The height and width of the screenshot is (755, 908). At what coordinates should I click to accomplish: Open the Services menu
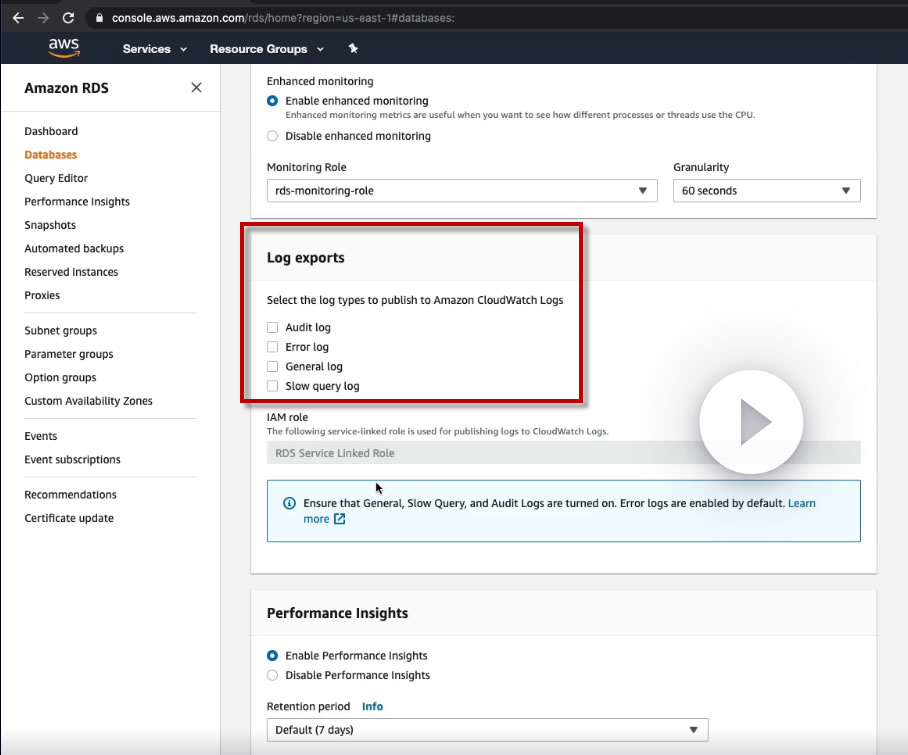pos(154,49)
